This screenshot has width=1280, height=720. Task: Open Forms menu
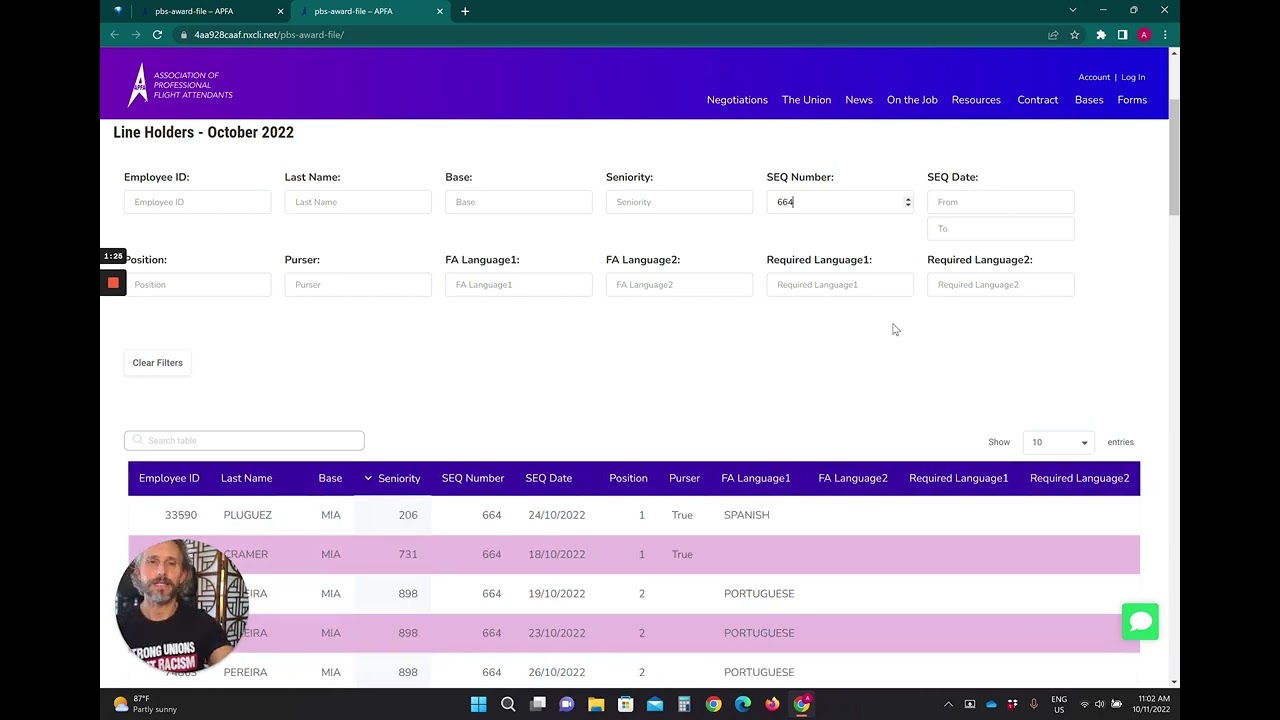pyautogui.click(x=1132, y=100)
